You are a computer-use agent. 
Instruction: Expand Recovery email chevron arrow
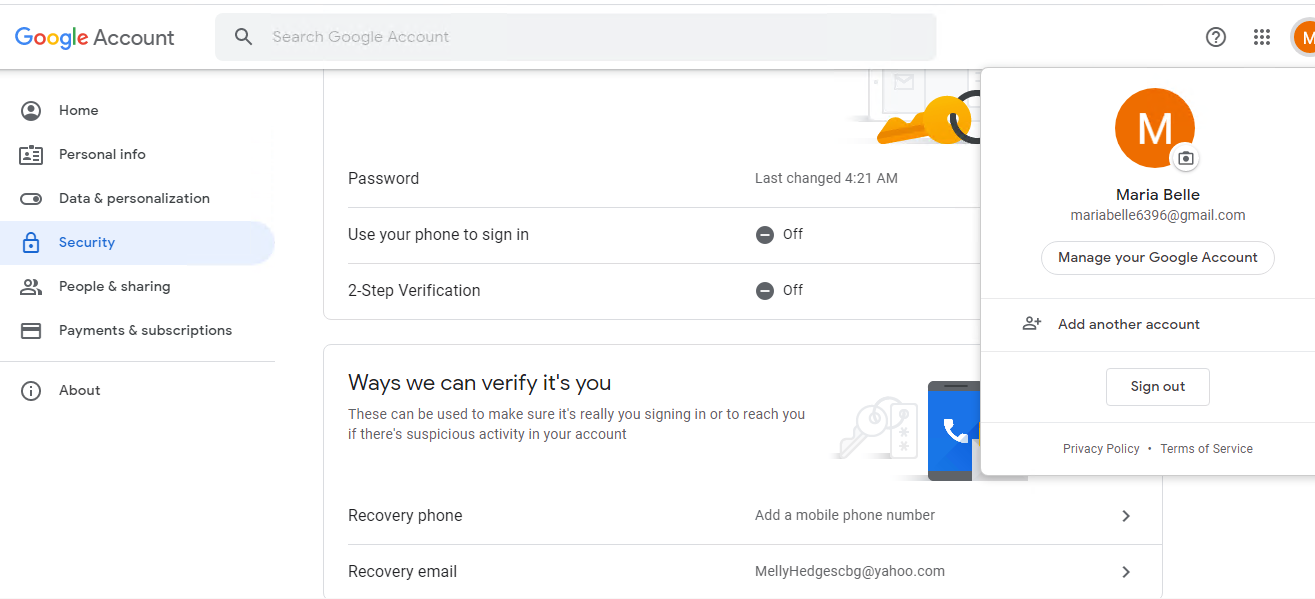point(1126,572)
